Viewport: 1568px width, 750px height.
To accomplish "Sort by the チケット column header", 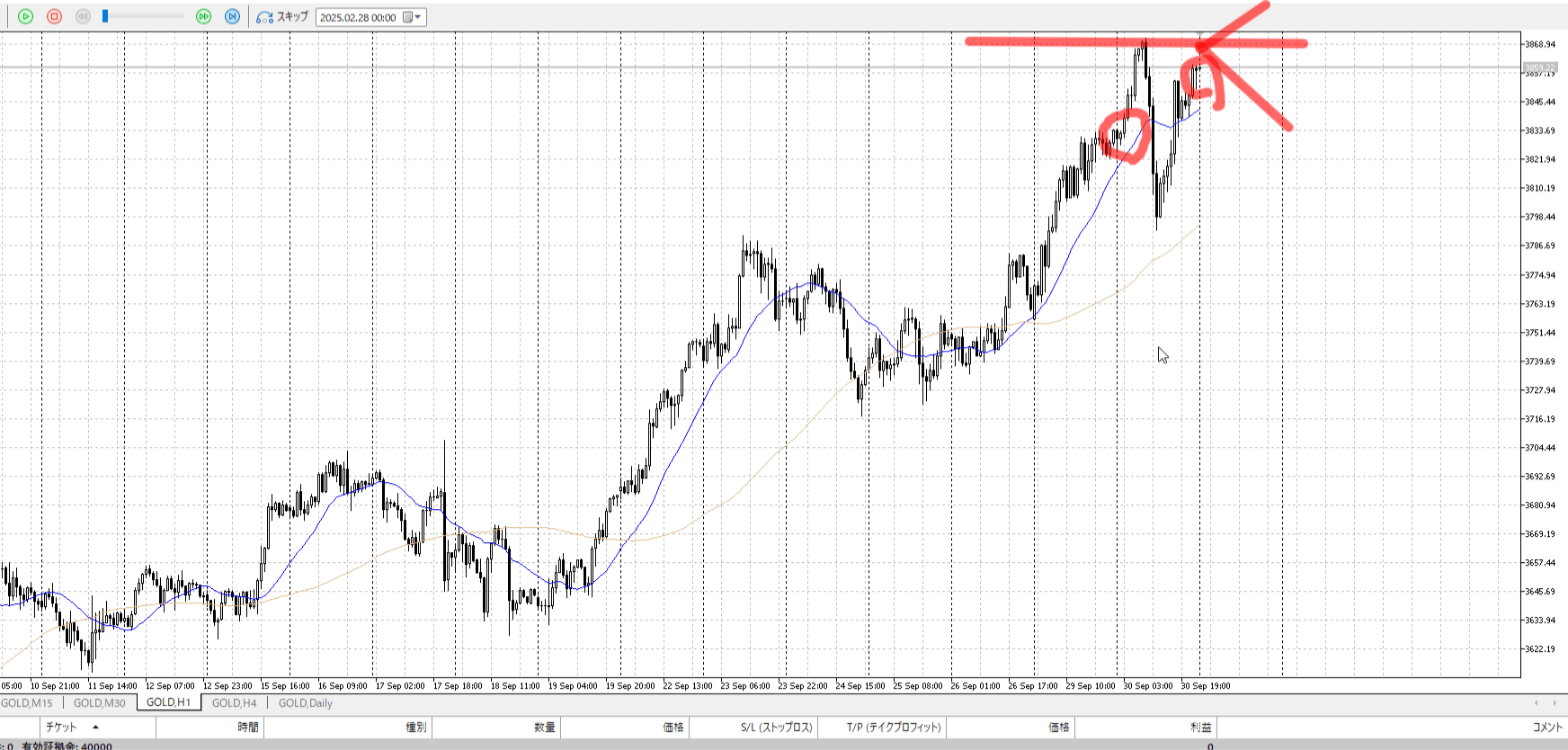I will (x=61, y=727).
